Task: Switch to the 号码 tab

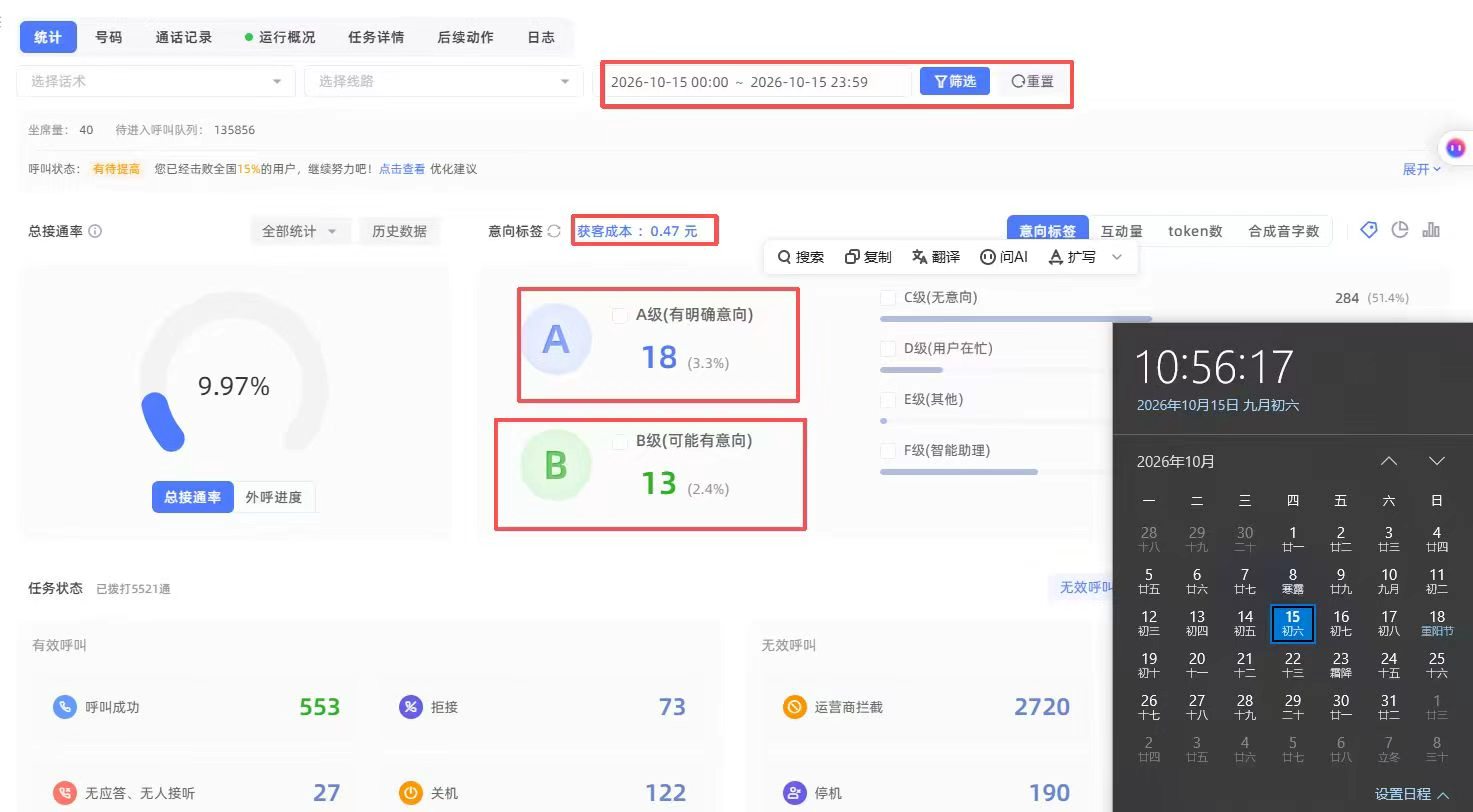Action: [109, 37]
